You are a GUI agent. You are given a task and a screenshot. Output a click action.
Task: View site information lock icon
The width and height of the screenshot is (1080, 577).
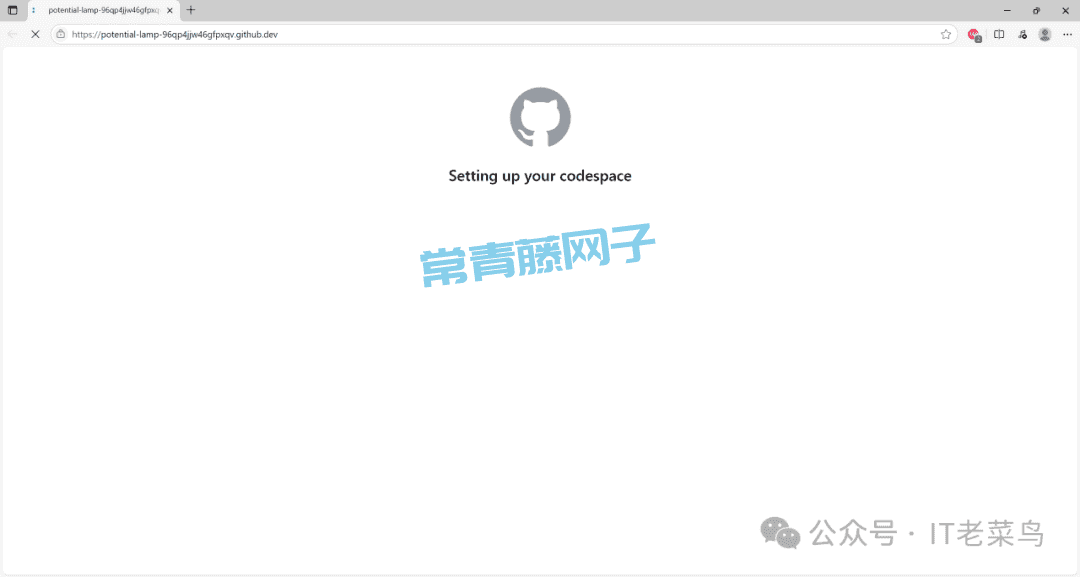pos(61,34)
